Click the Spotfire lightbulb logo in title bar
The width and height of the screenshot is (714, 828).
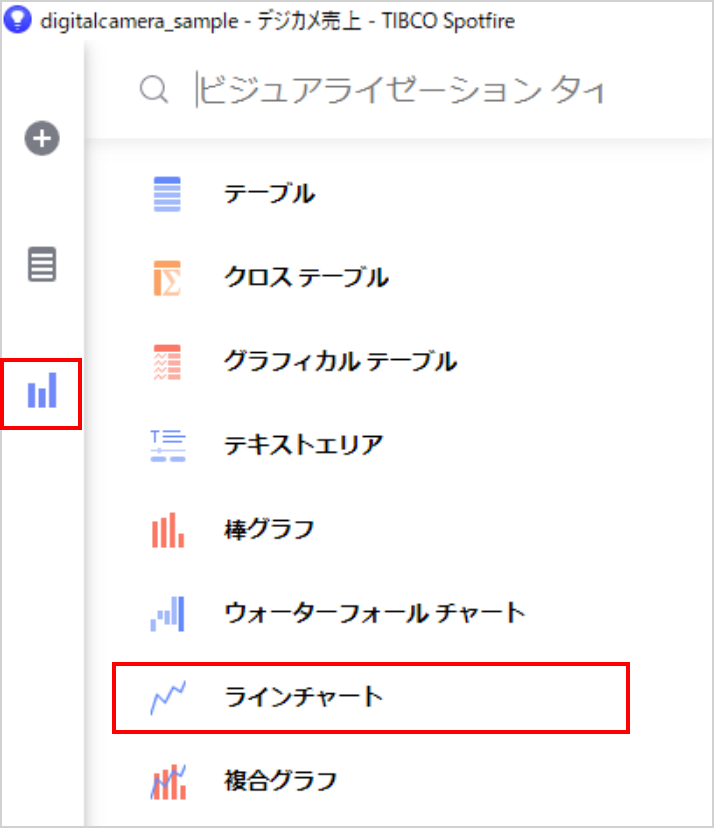click(17, 20)
